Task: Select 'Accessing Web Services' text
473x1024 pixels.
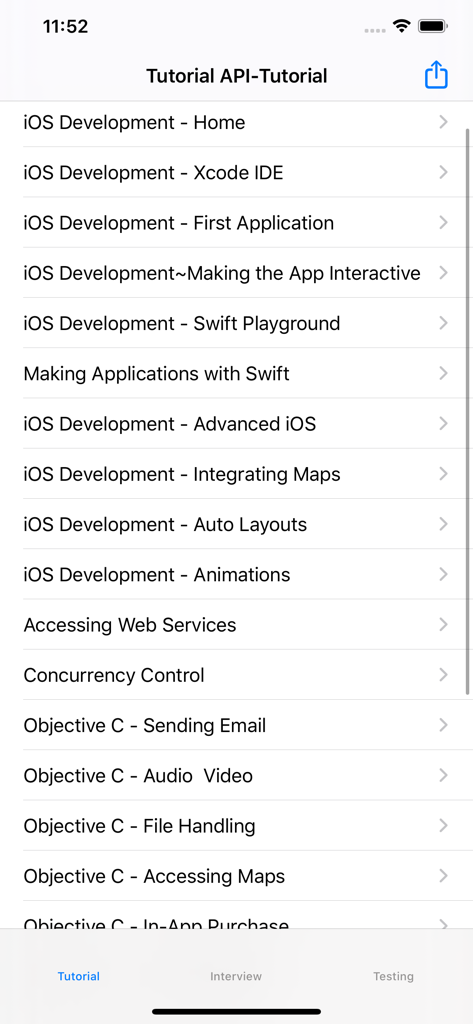Action: click(130, 626)
